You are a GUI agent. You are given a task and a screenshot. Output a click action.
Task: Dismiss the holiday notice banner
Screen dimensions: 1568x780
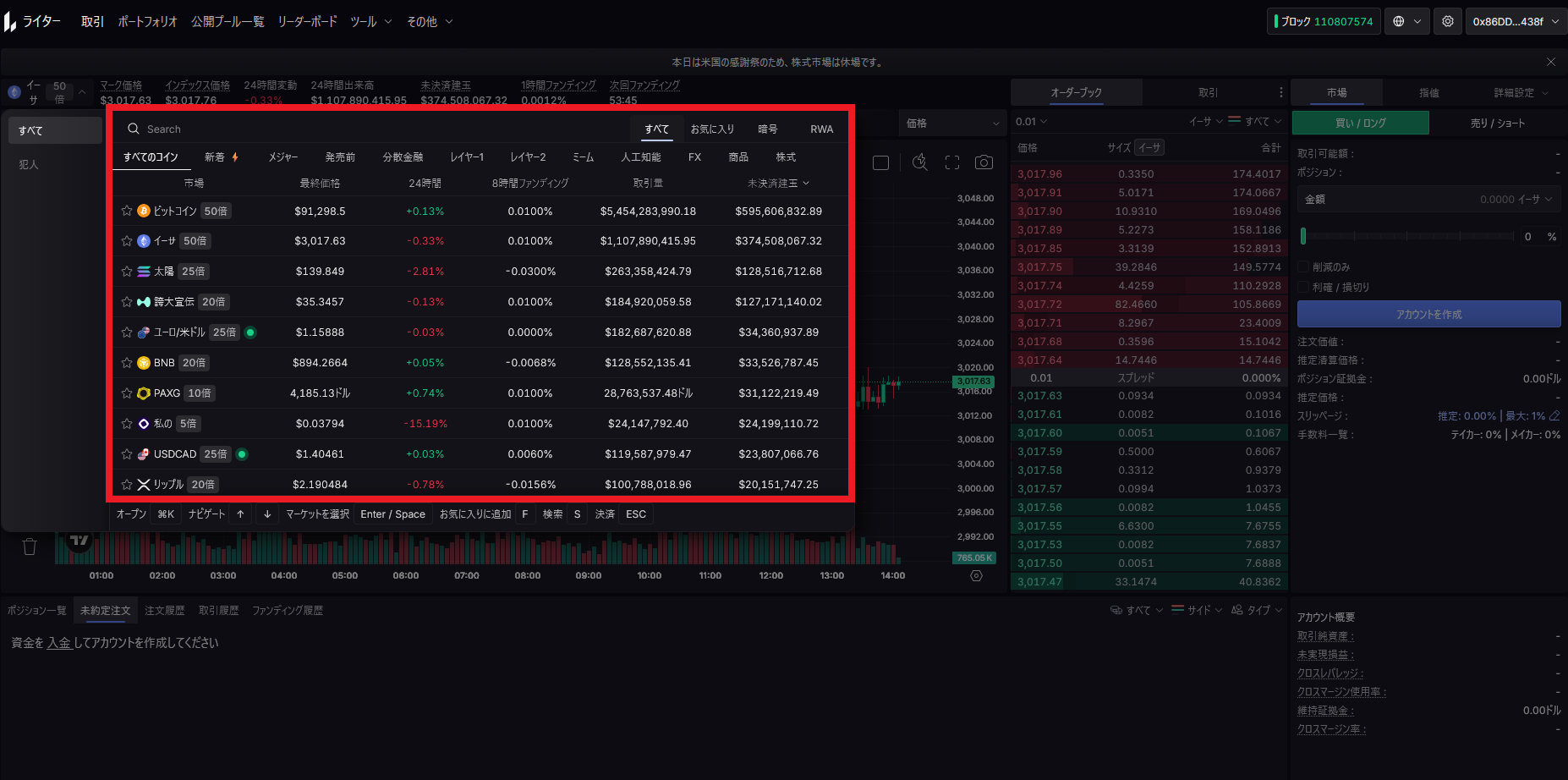(x=1550, y=62)
